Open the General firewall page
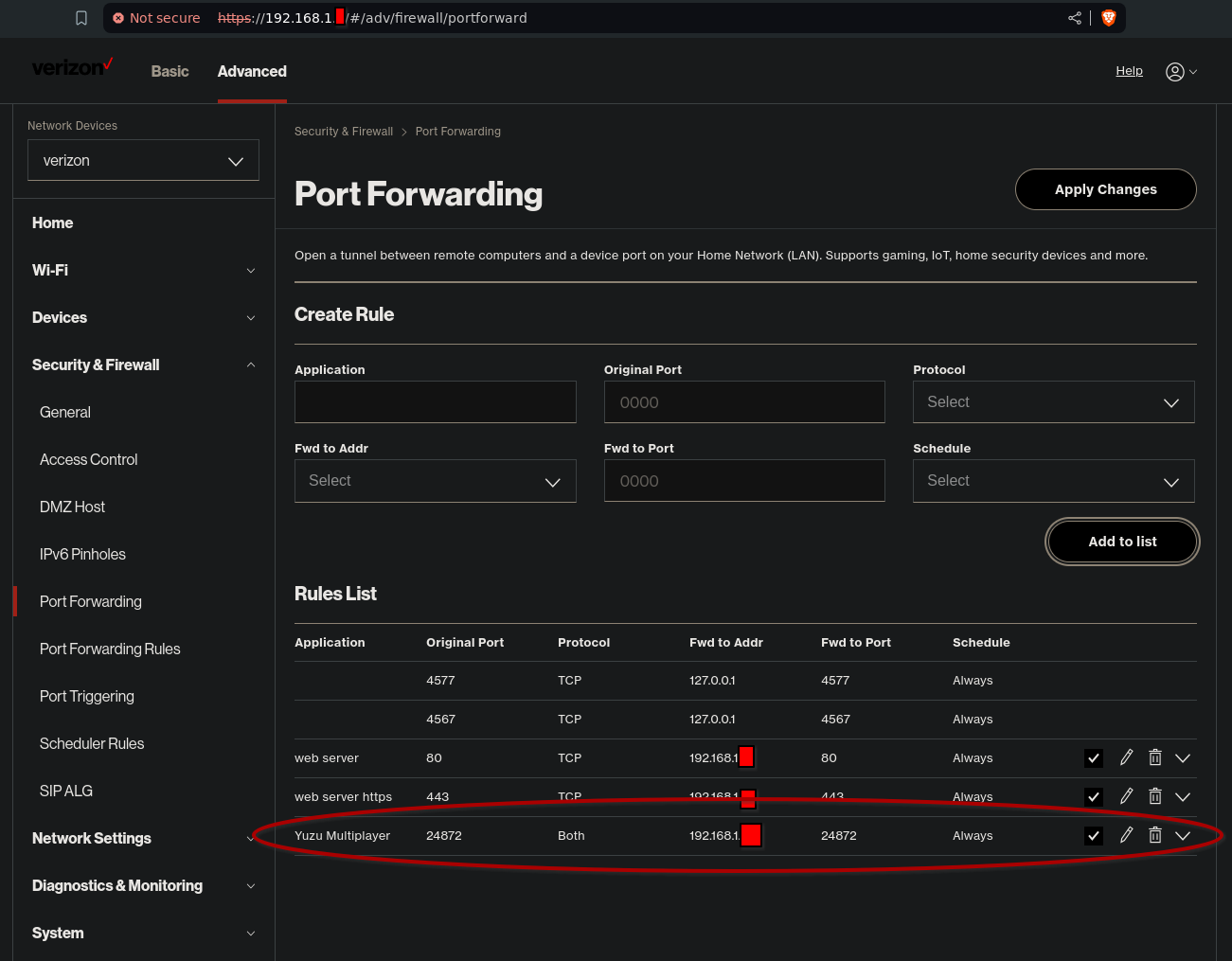The height and width of the screenshot is (961, 1232). [65, 412]
